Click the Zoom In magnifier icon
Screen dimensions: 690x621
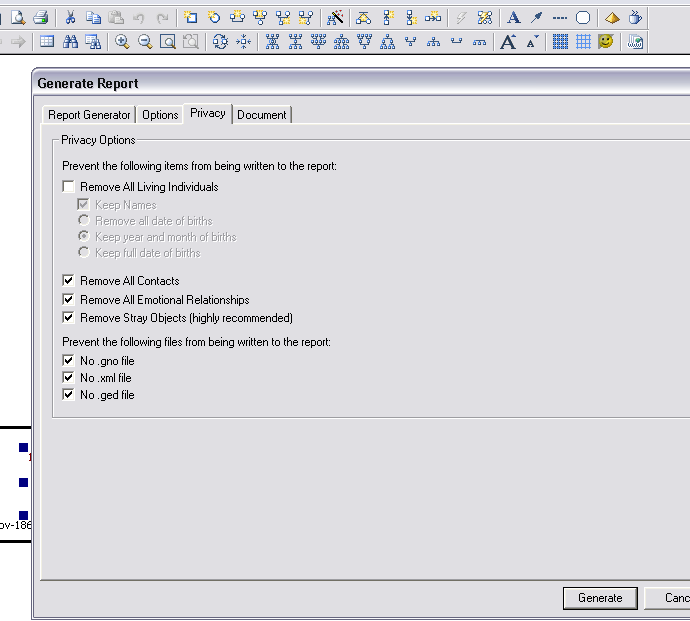coord(122,41)
